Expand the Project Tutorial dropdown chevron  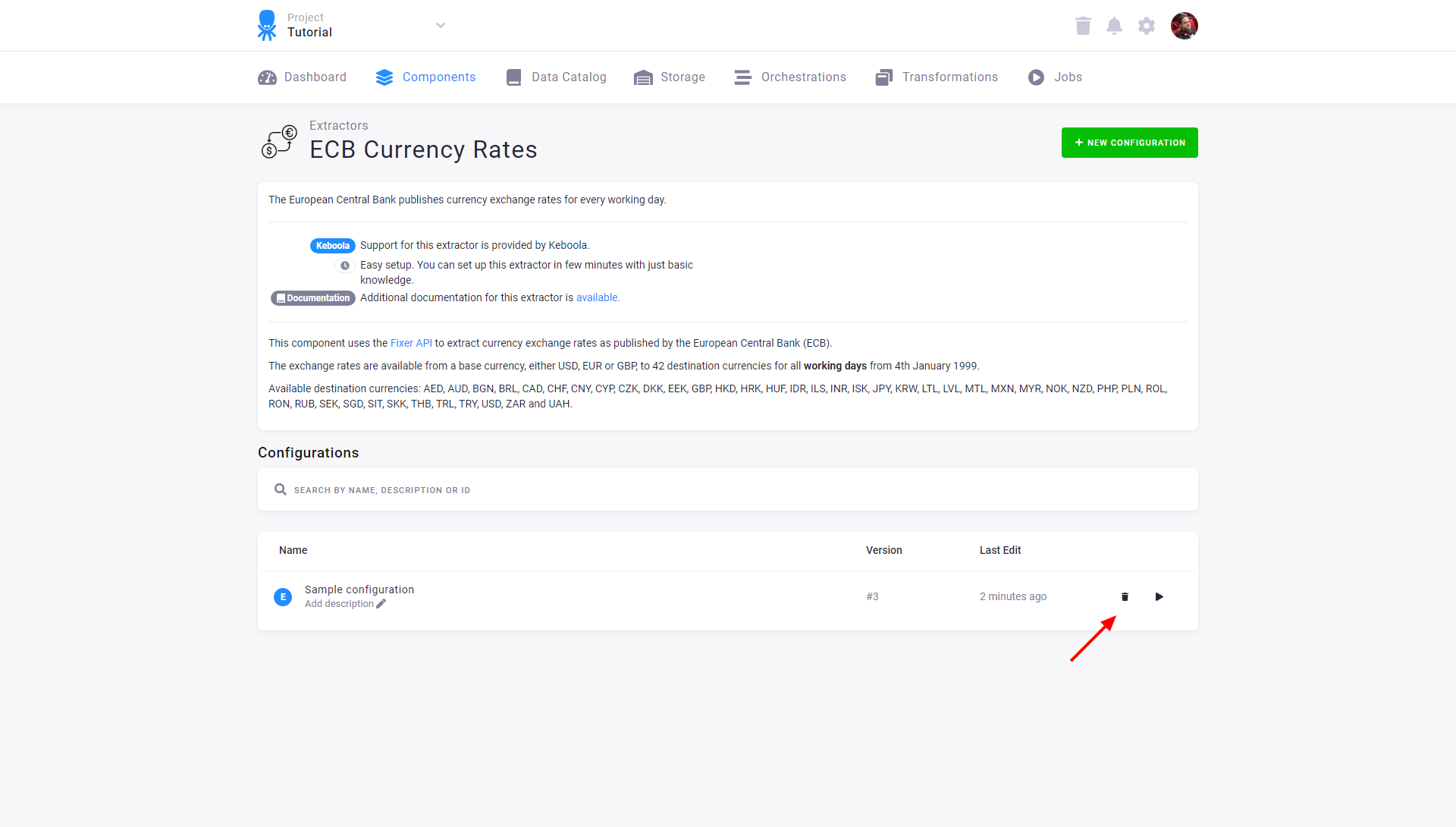tap(441, 26)
